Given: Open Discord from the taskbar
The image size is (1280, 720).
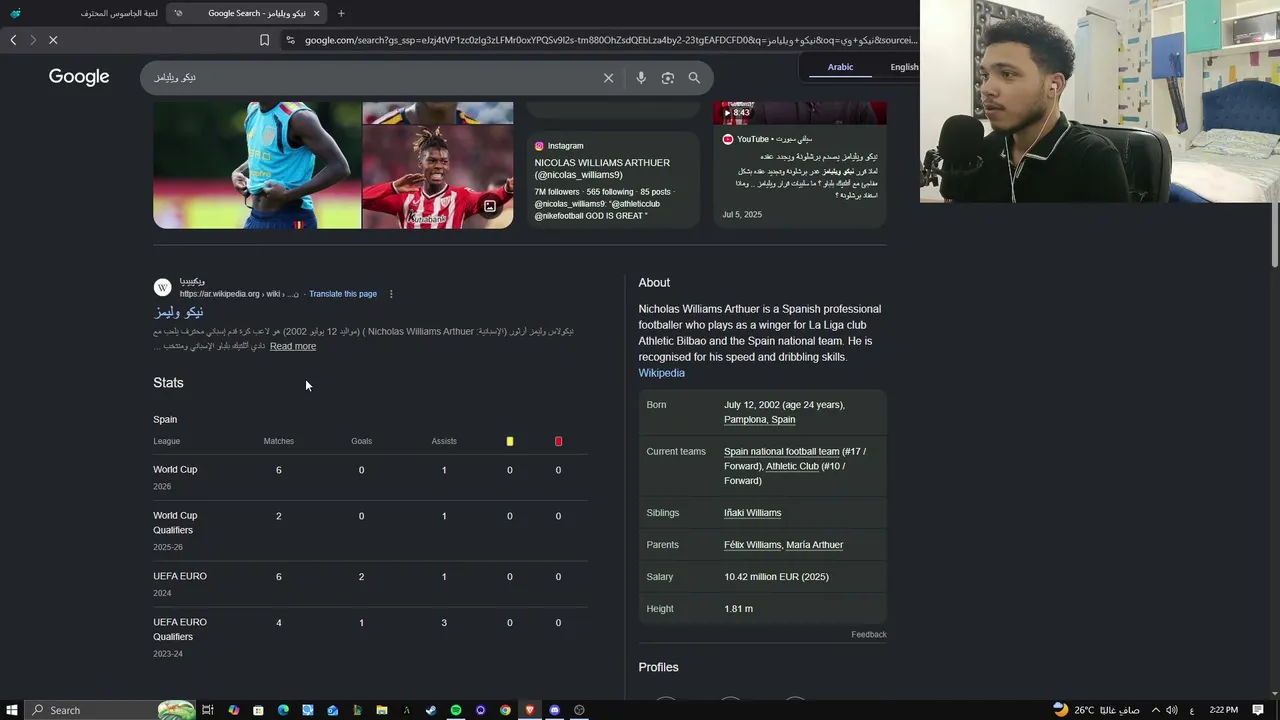Looking at the screenshot, I should point(555,710).
